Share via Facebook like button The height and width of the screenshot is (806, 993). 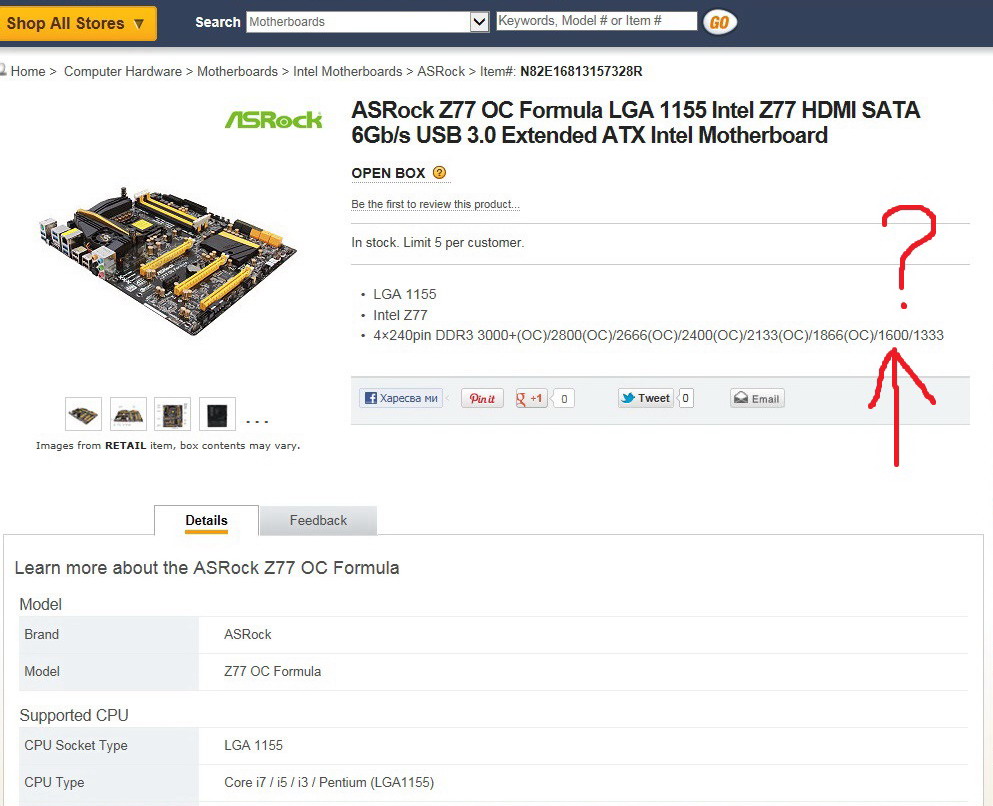click(x=400, y=398)
